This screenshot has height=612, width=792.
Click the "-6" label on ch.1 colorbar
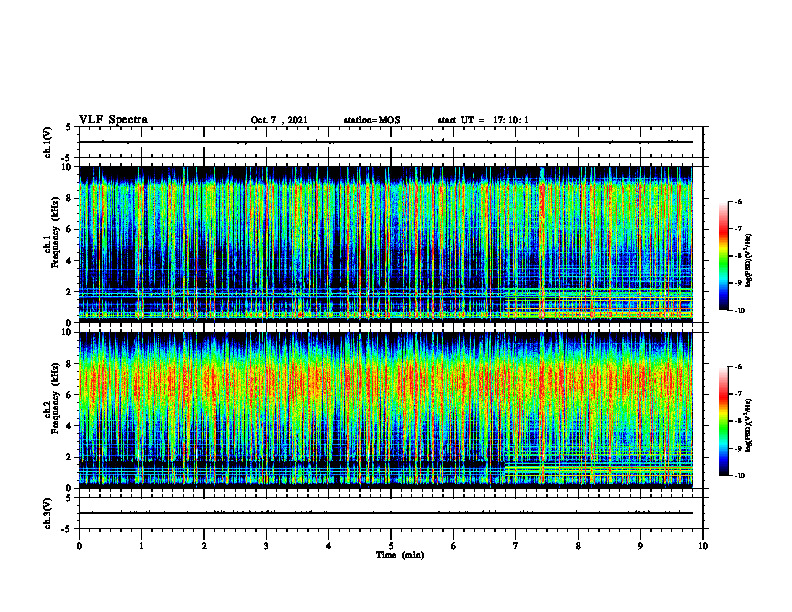pyautogui.click(x=738, y=202)
